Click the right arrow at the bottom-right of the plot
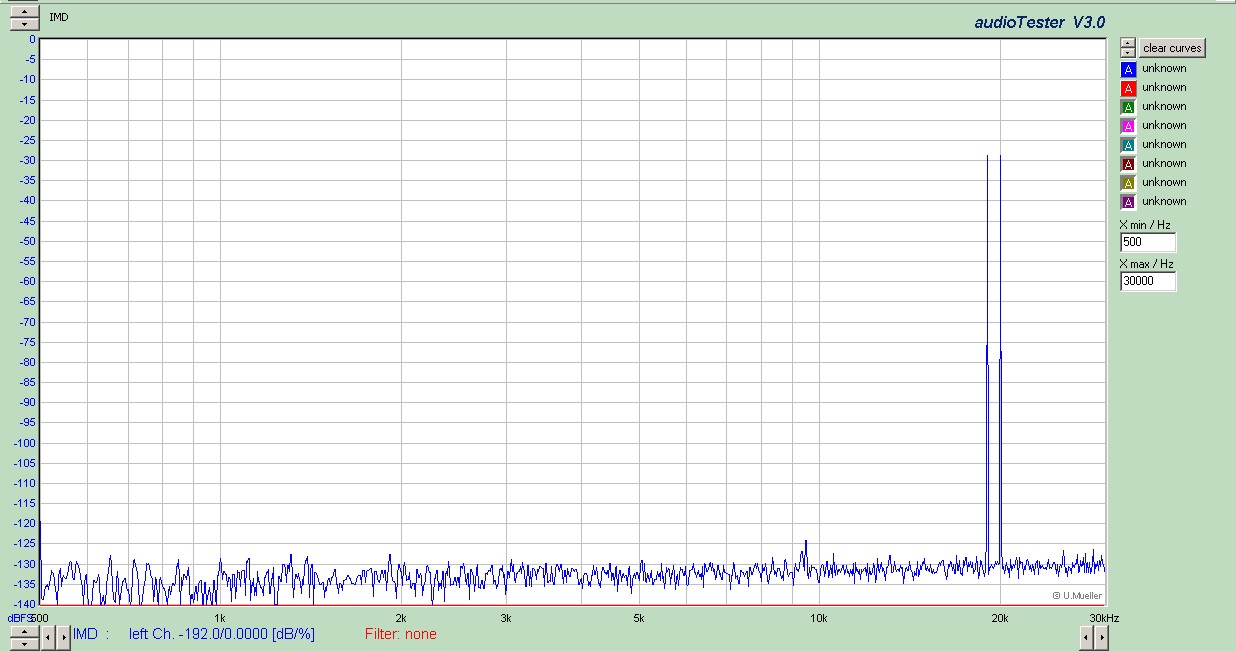This screenshot has width=1236, height=651. [1101, 636]
